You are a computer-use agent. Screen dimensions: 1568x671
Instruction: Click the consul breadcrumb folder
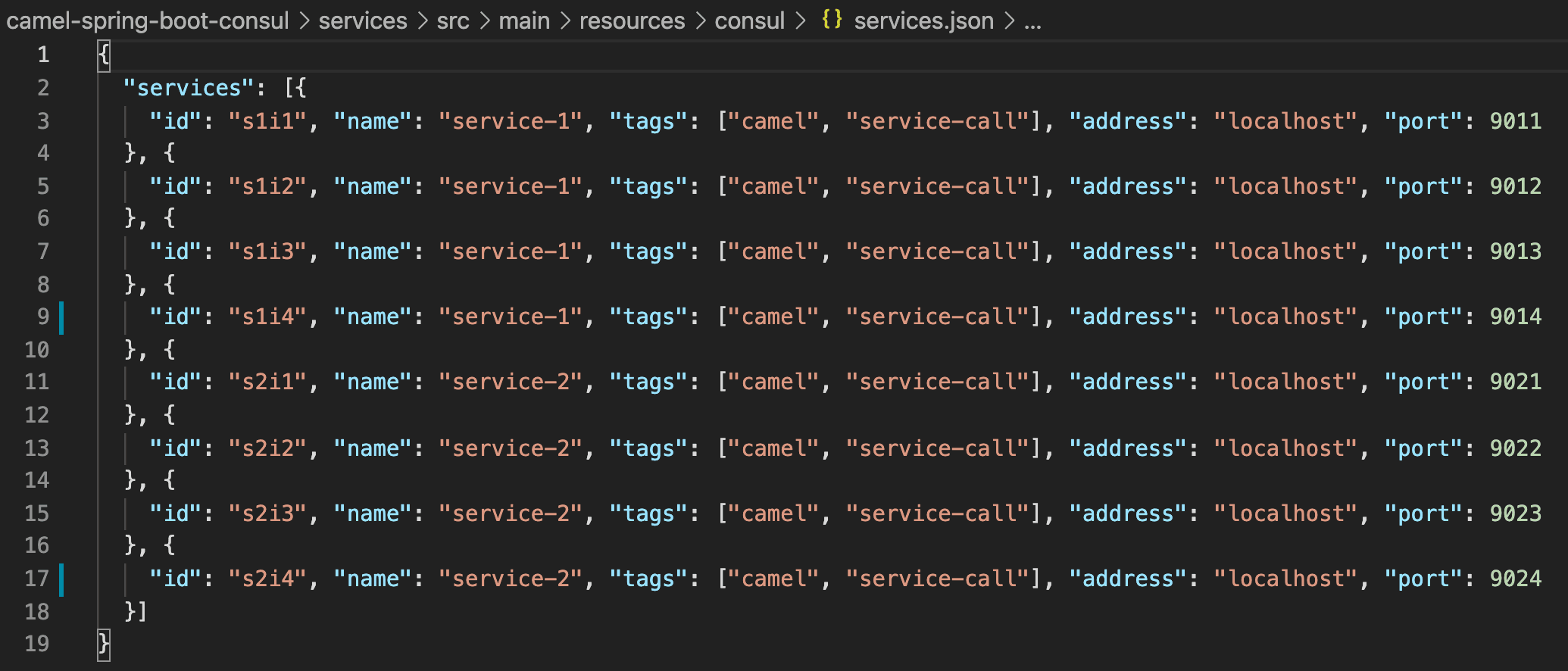749,20
